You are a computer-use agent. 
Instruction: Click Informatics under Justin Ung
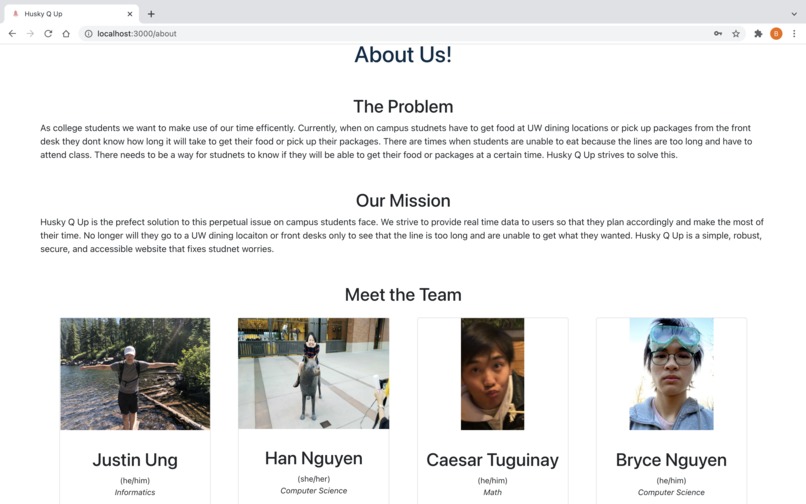tap(135, 492)
